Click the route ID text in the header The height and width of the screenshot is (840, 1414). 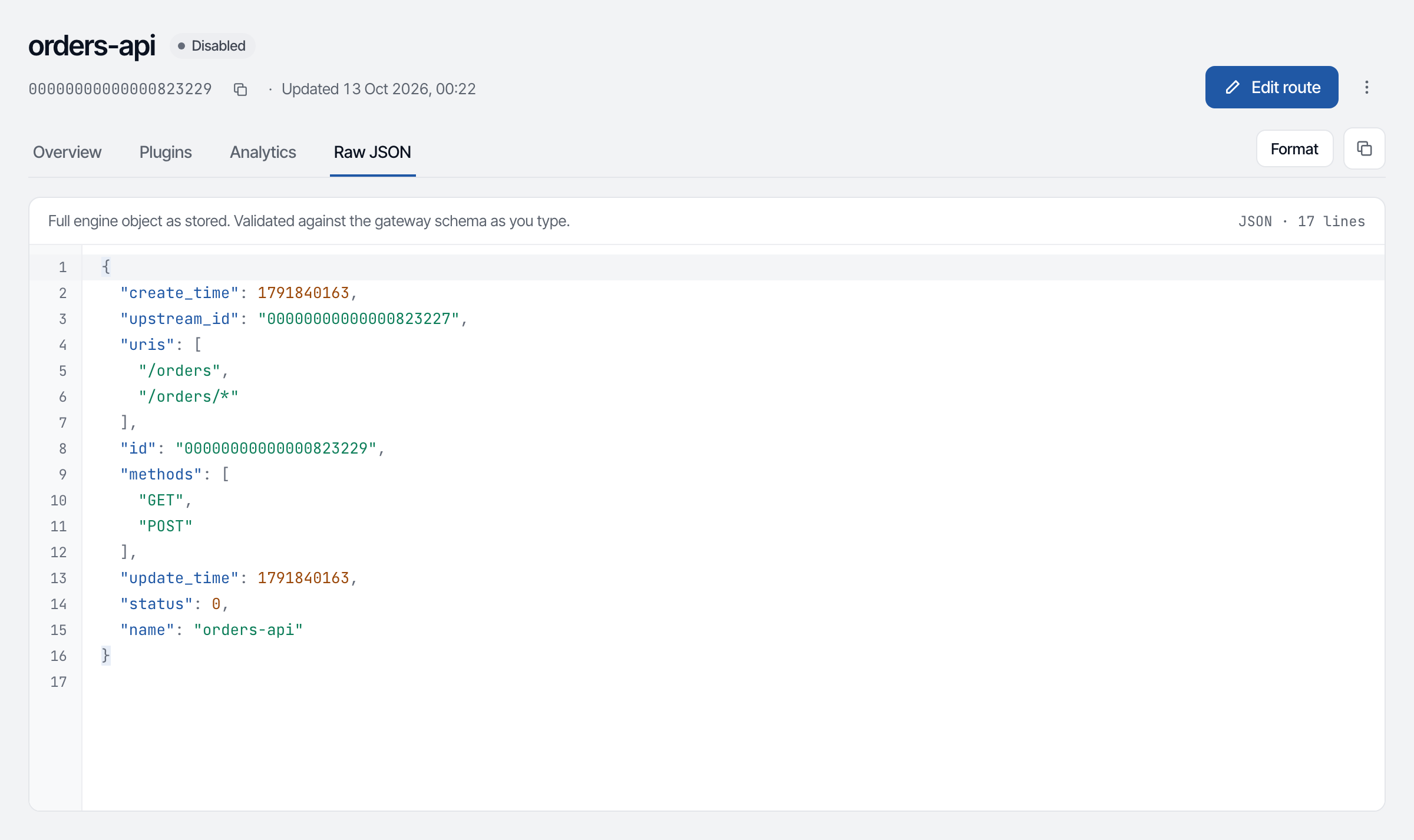[120, 89]
